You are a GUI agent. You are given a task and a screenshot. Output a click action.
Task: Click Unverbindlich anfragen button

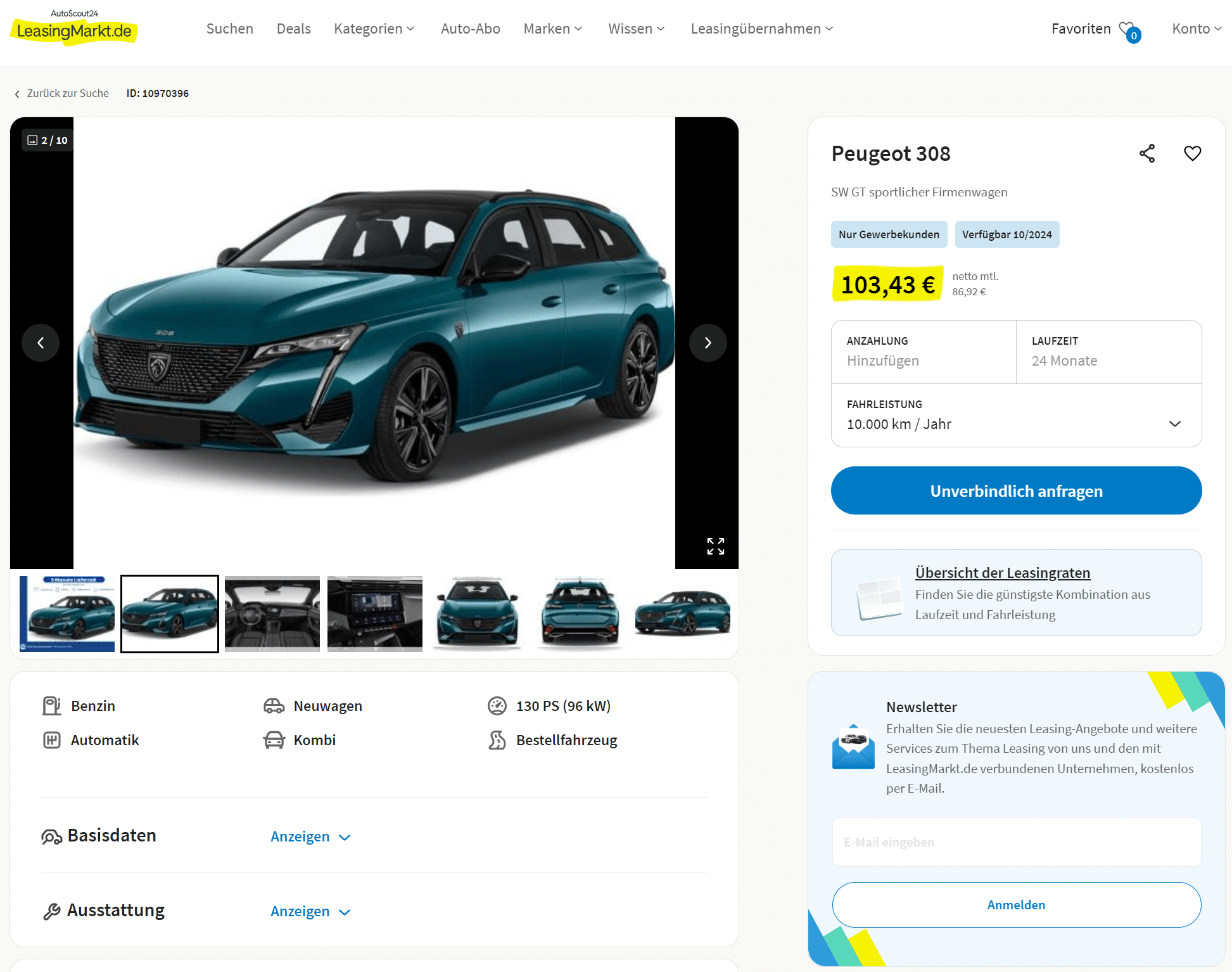click(x=1016, y=490)
